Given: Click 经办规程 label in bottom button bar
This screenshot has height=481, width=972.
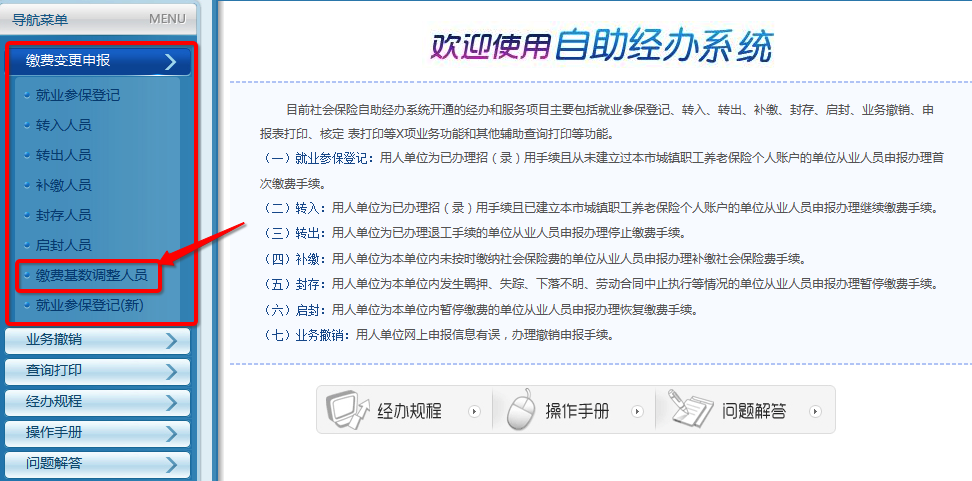Looking at the screenshot, I should point(409,411).
